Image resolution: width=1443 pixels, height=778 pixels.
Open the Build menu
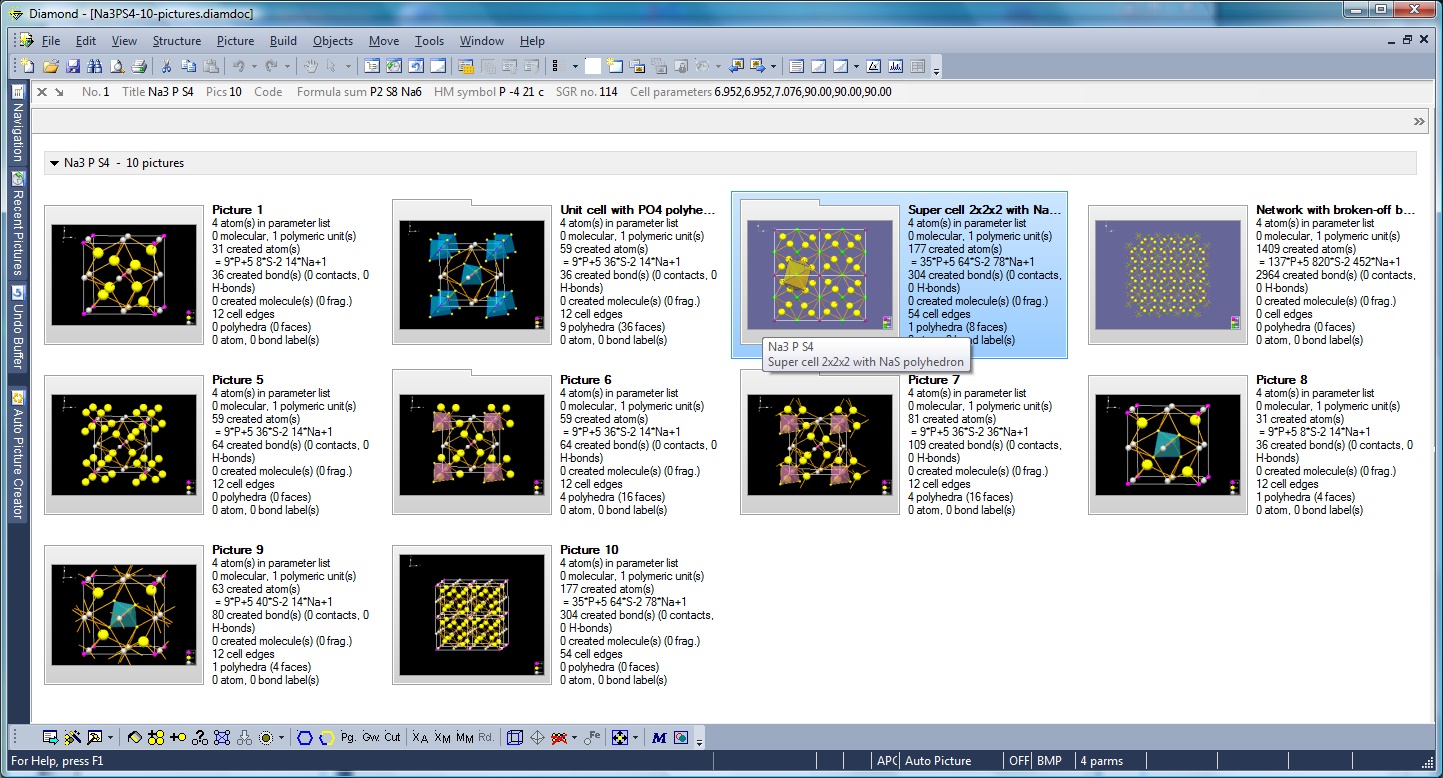(x=283, y=41)
